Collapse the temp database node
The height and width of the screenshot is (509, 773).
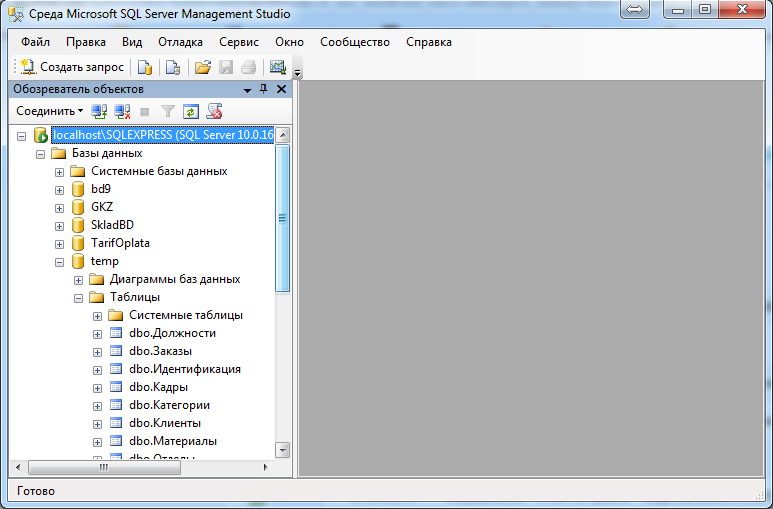coord(59,262)
